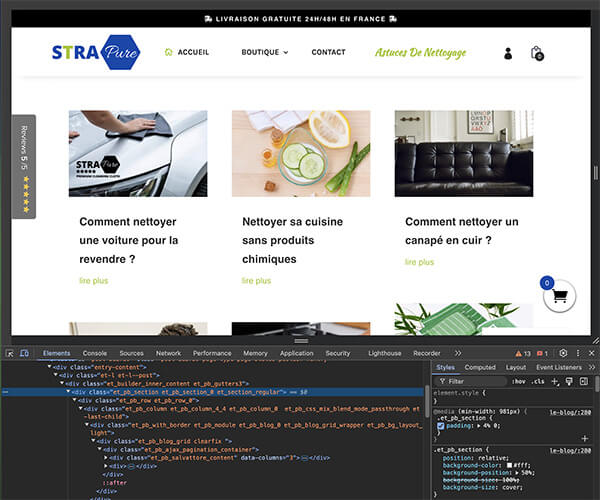Screen dimensions: 600x500
Task: Open the le-blog source link beside .et_pb_section media rule
Action: pyautogui.click(x=570, y=412)
